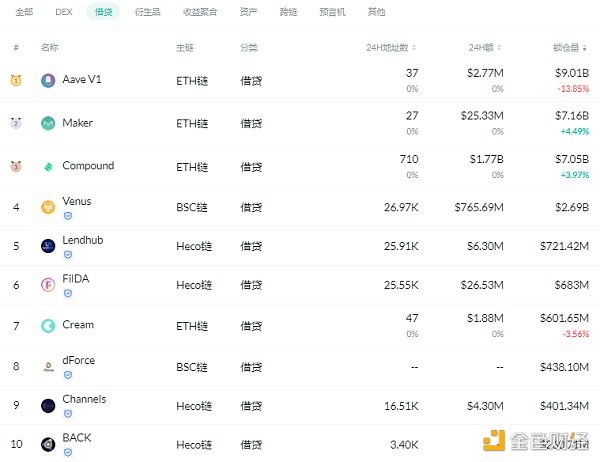
Task: Click the bronze third-place medal icon
Action: [16, 167]
